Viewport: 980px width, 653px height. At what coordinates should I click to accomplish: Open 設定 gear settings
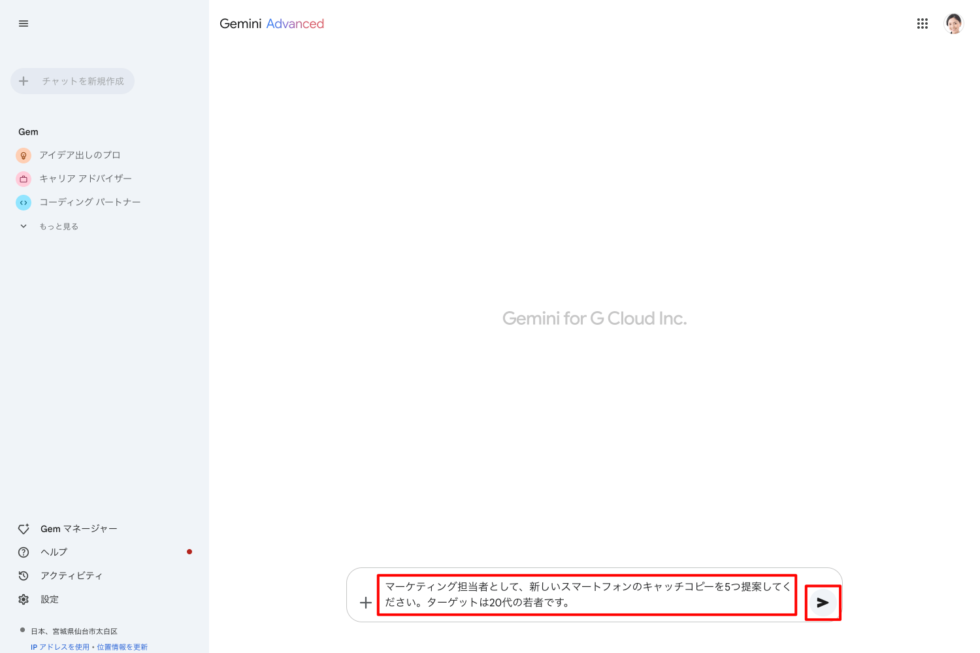click(x=49, y=599)
